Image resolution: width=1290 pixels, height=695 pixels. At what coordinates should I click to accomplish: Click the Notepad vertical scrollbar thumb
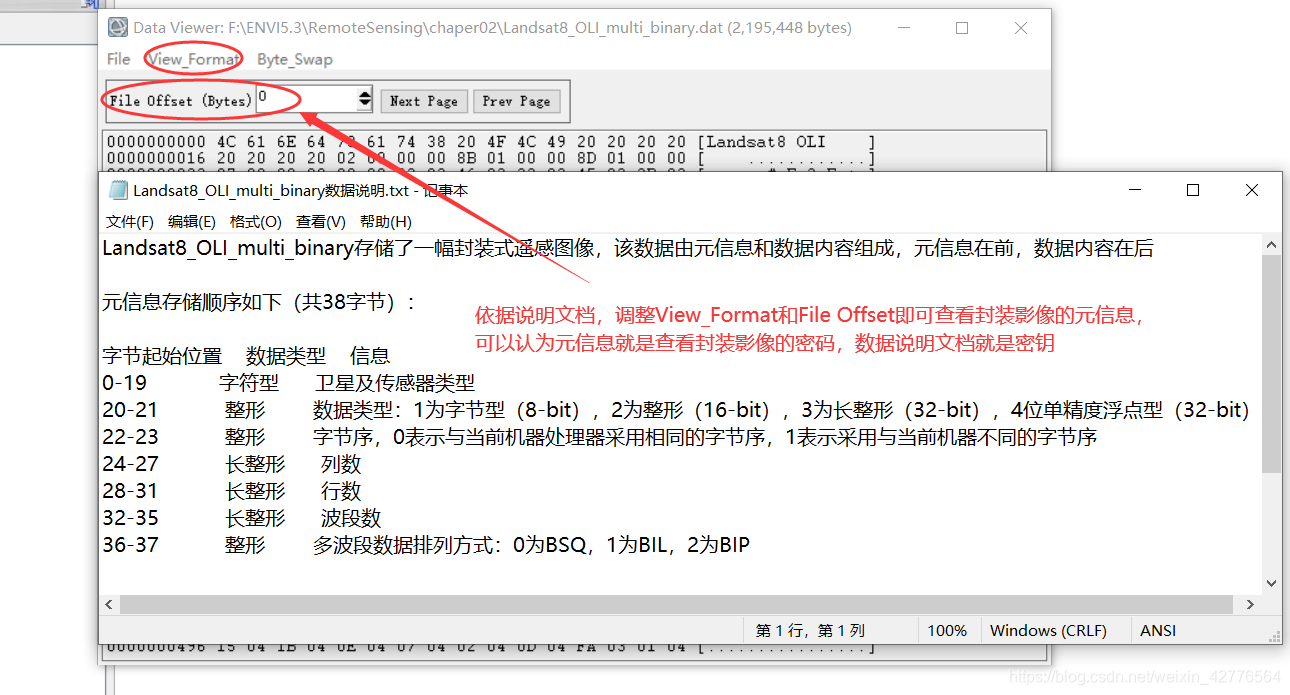tap(1272, 364)
